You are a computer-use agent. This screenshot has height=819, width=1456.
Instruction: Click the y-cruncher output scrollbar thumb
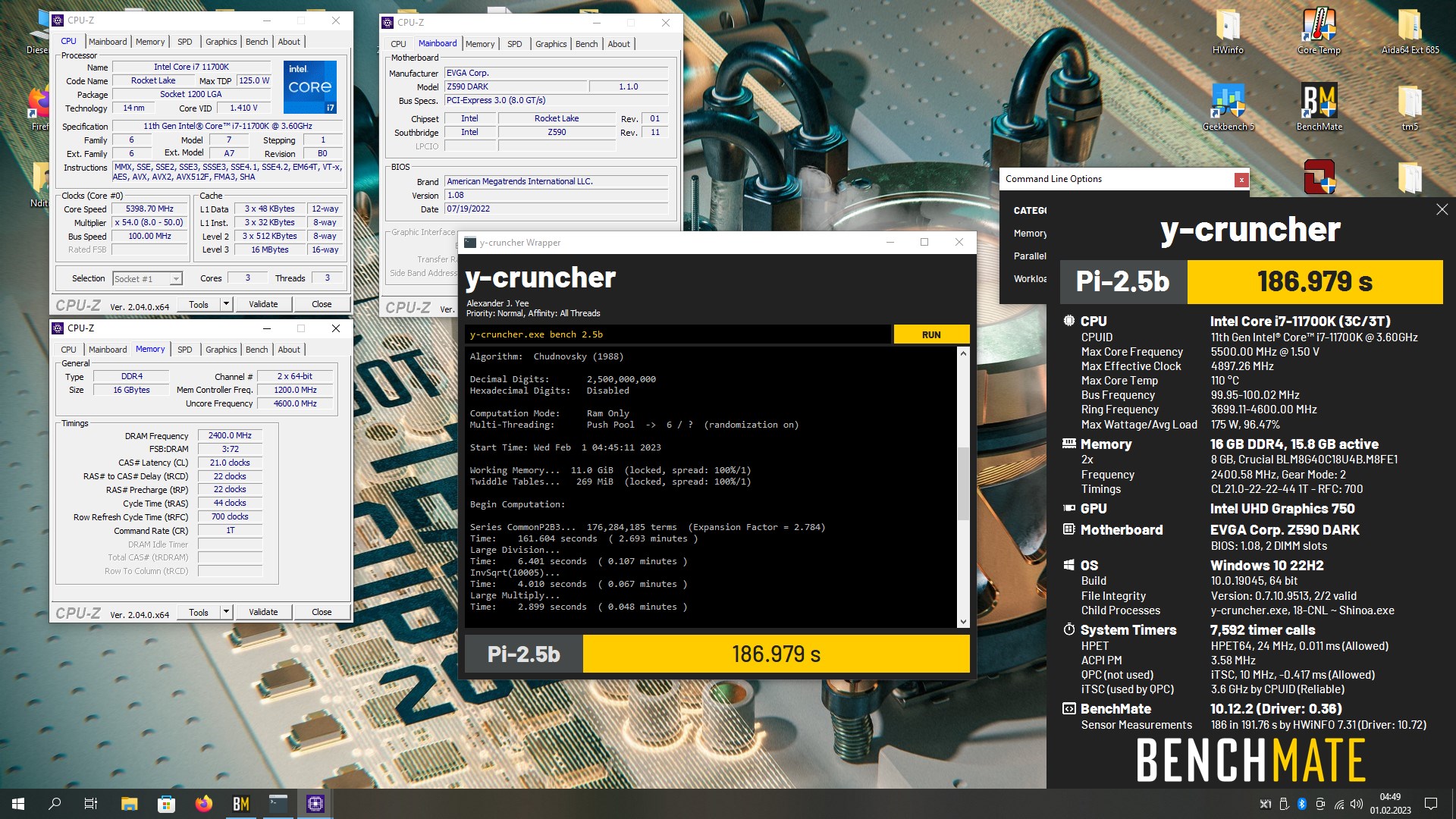(x=963, y=483)
